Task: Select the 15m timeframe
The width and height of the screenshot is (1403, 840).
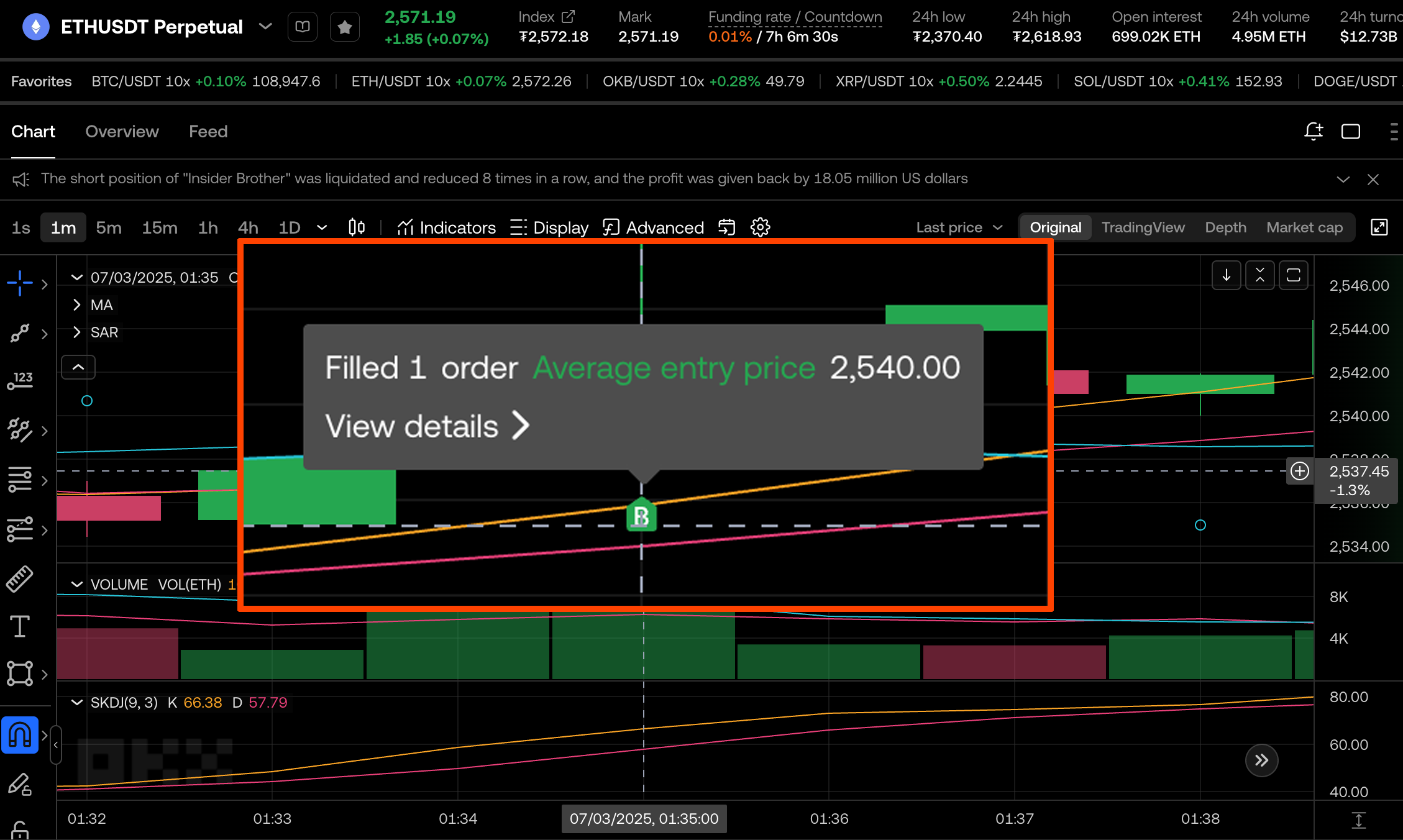Action: (160, 227)
